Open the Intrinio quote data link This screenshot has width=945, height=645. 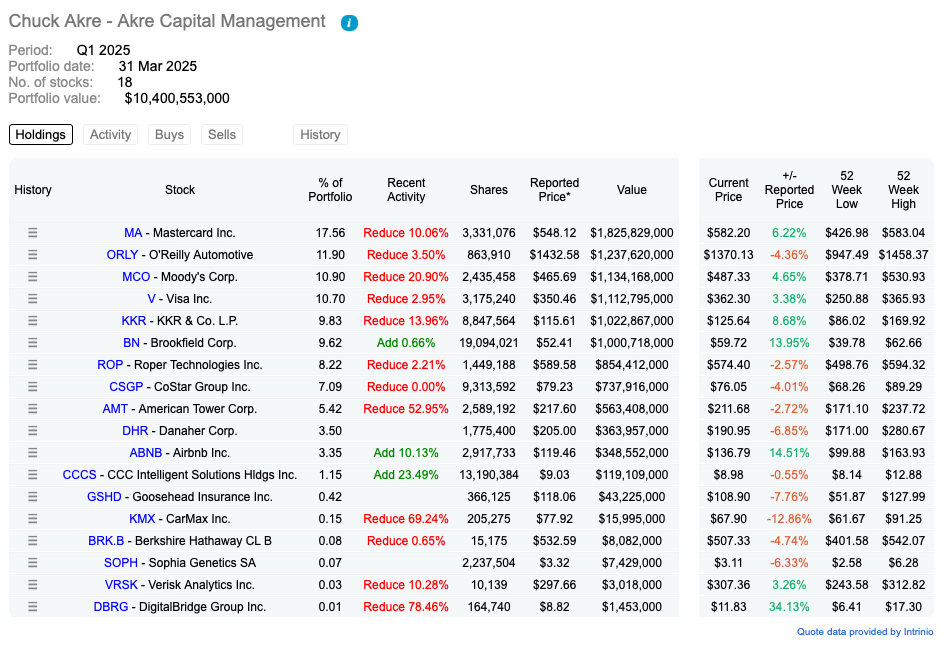coord(865,632)
